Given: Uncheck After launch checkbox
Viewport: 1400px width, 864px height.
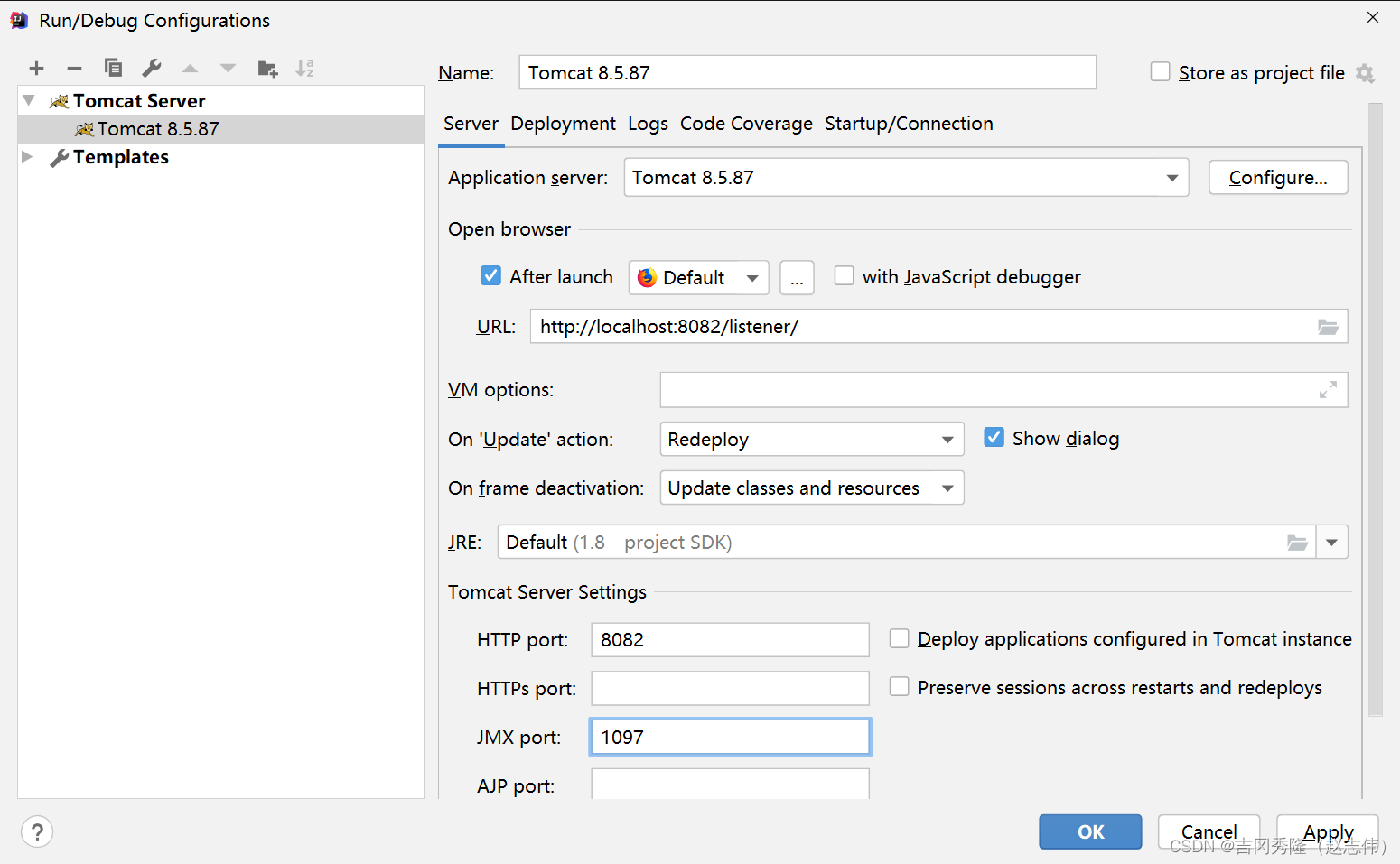Looking at the screenshot, I should pos(490,276).
